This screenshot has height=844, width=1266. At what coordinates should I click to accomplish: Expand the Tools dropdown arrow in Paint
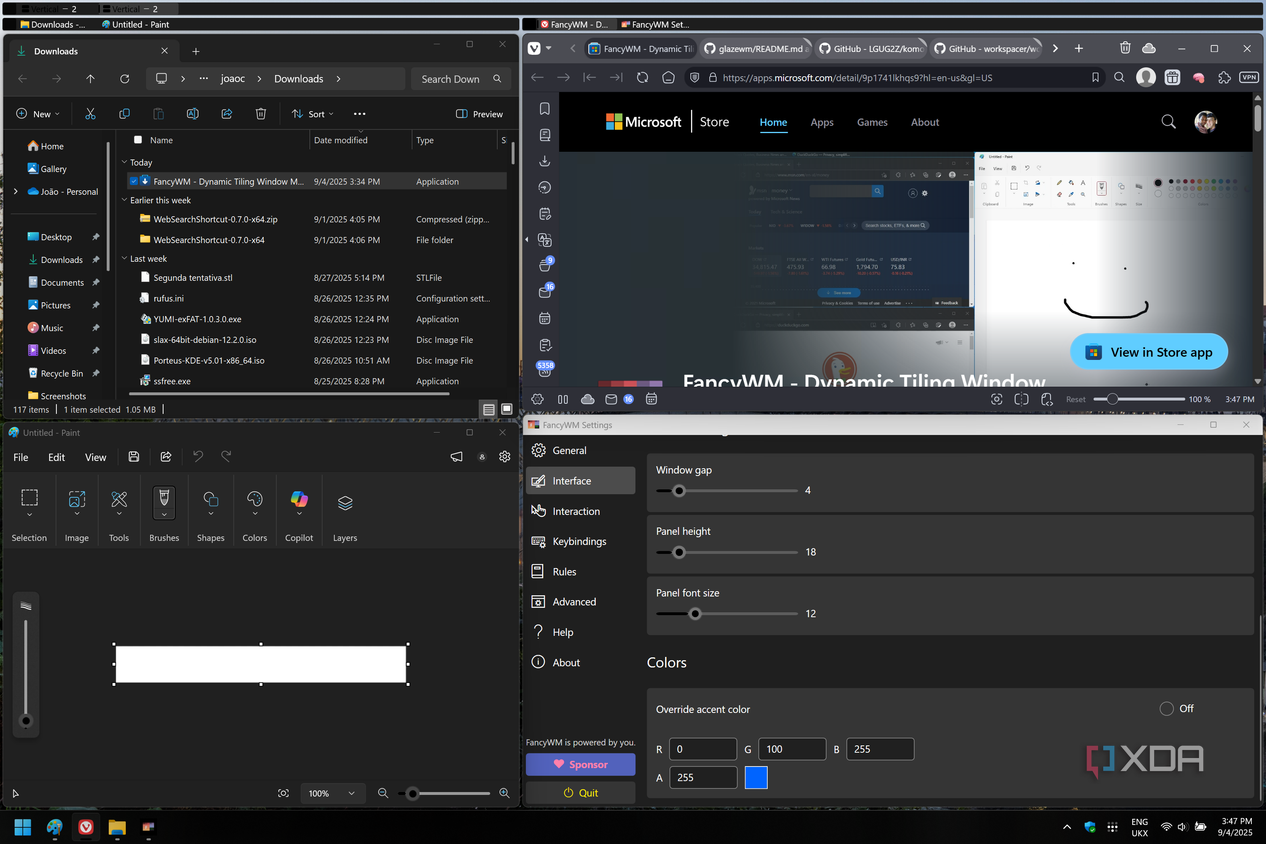[119, 516]
